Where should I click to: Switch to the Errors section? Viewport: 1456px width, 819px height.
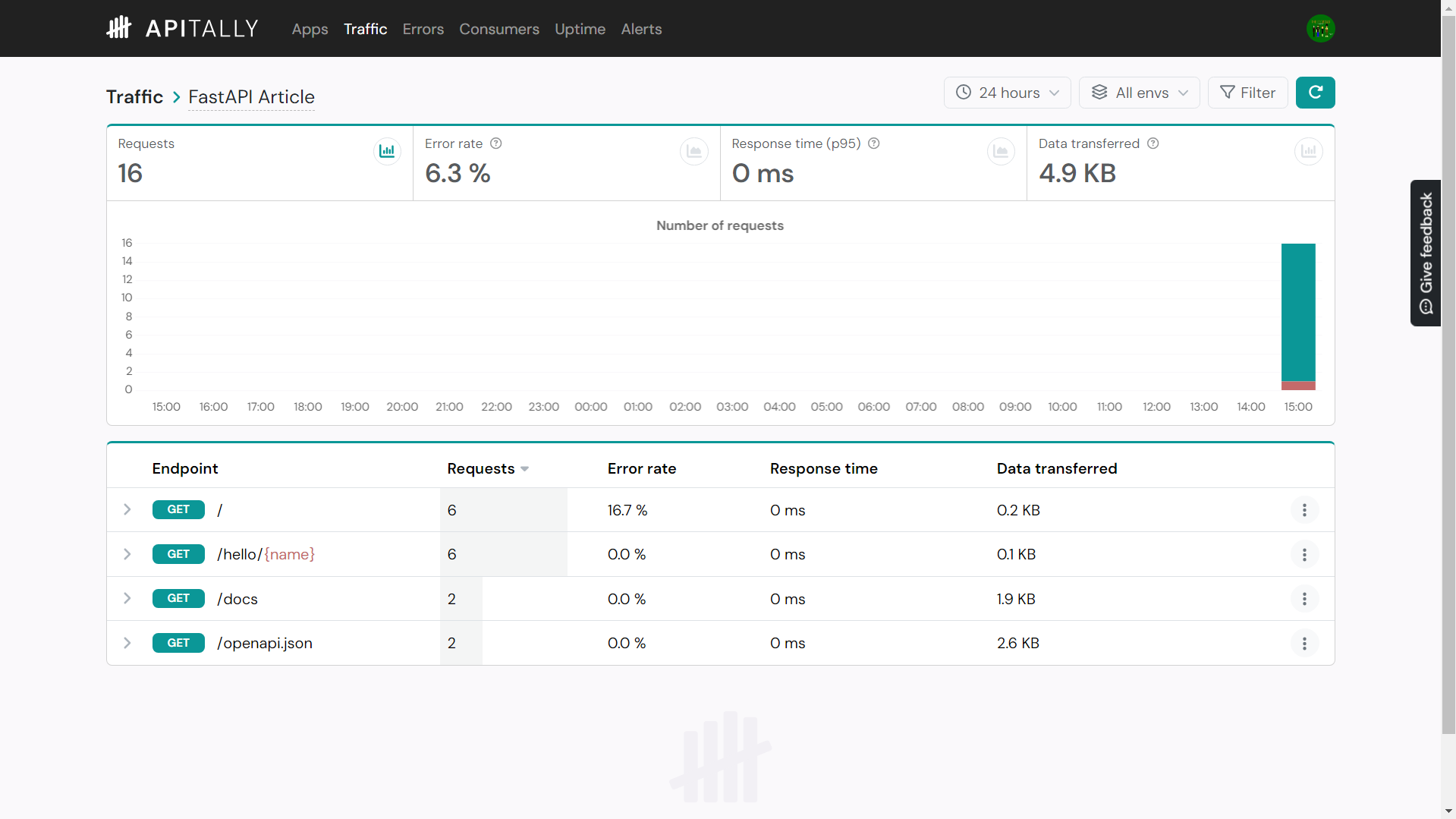coord(423,29)
